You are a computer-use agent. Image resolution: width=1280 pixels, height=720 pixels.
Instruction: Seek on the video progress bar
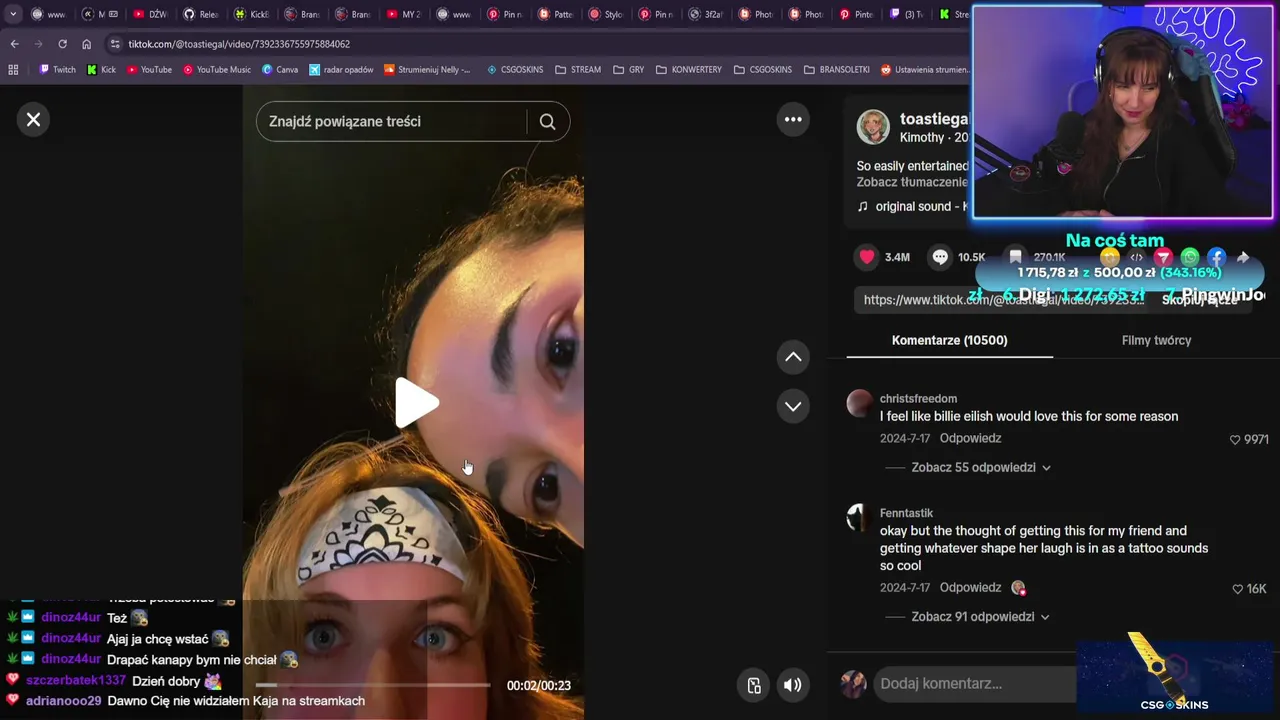373,685
